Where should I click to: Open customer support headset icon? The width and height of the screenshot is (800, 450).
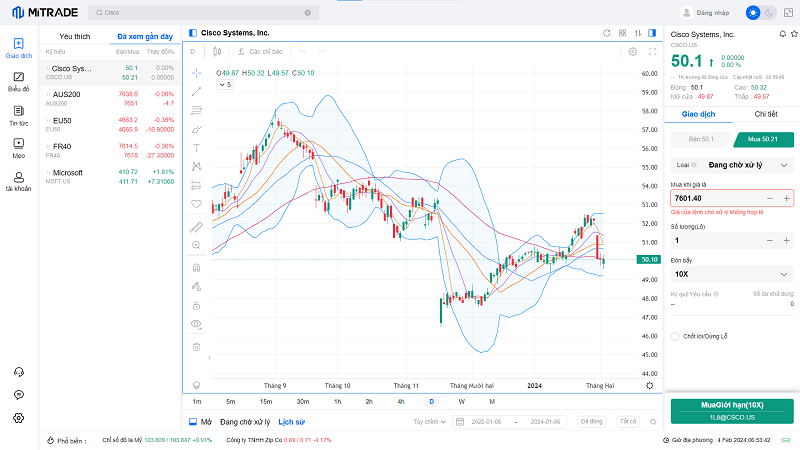[x=18, y=371]
